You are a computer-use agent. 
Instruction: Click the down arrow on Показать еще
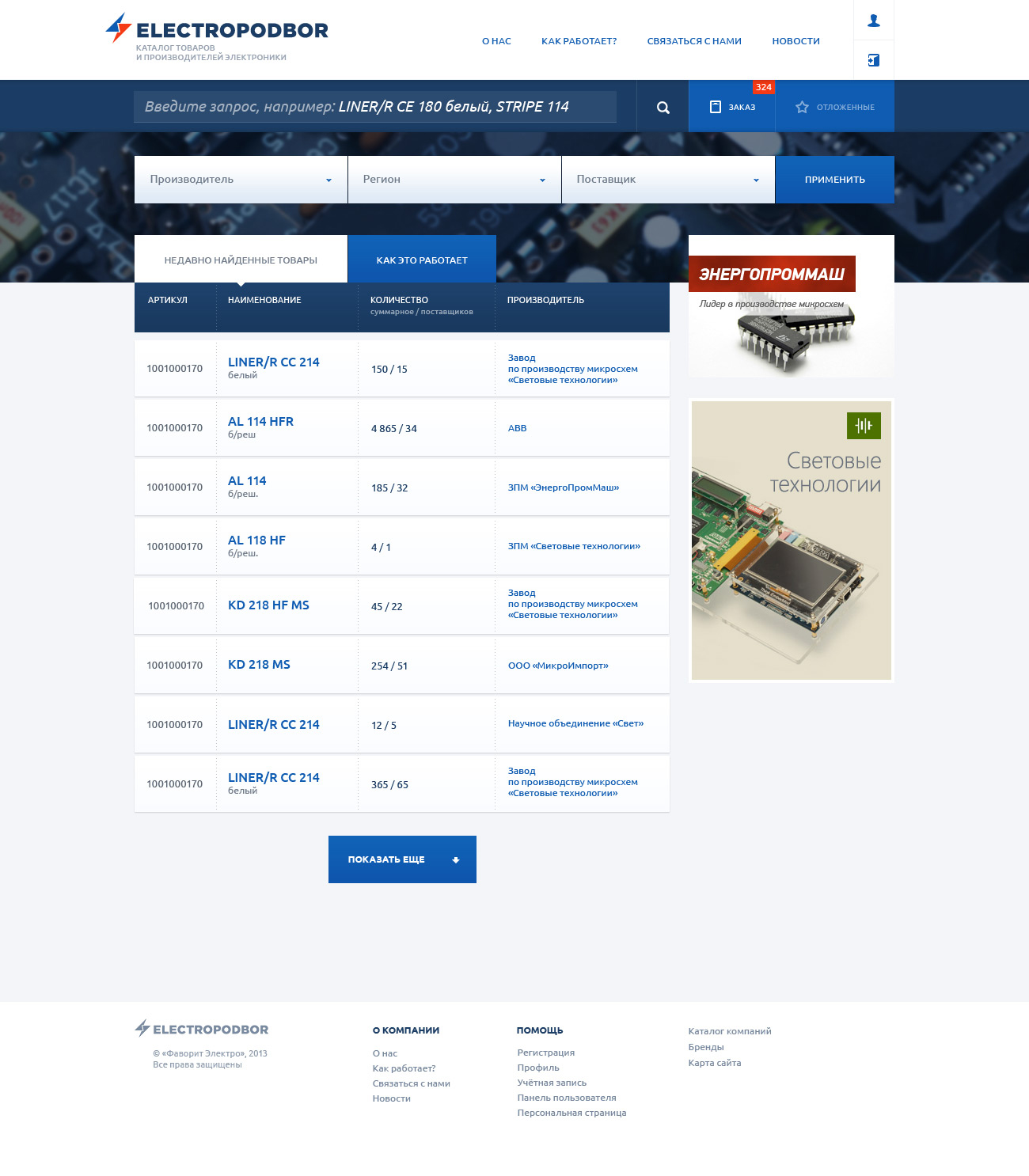(x=456, y=860)
